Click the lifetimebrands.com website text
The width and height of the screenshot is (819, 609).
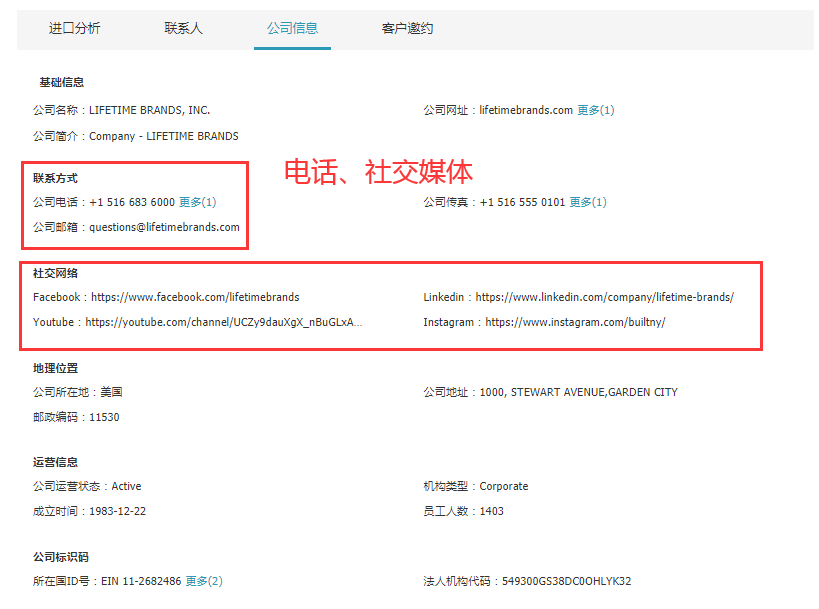[526, 110]
